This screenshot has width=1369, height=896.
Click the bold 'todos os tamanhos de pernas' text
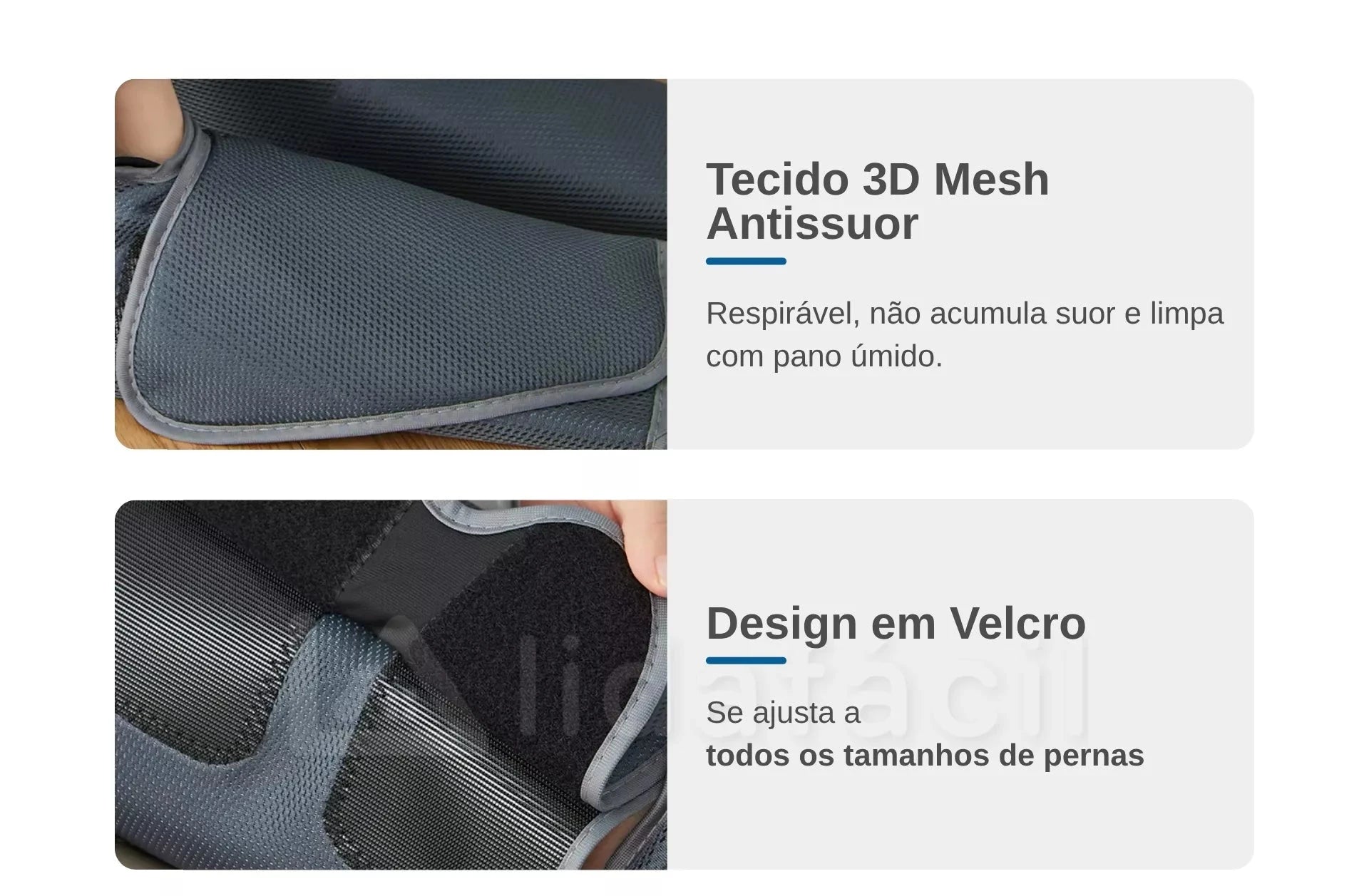point(925,756)
